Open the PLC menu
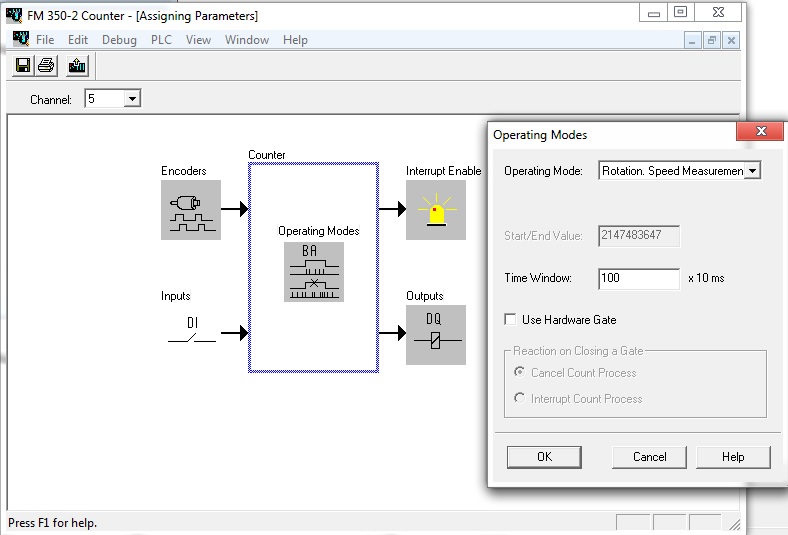 [x=161, y=40]
